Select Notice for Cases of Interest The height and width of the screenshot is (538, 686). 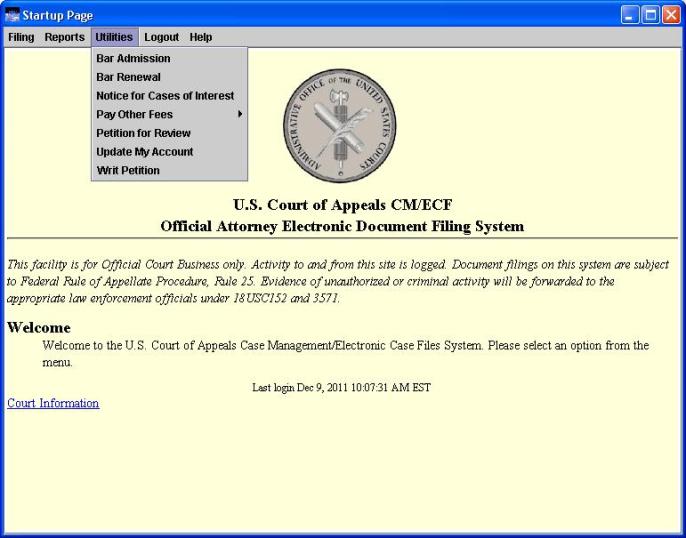(x=169, y=96)
